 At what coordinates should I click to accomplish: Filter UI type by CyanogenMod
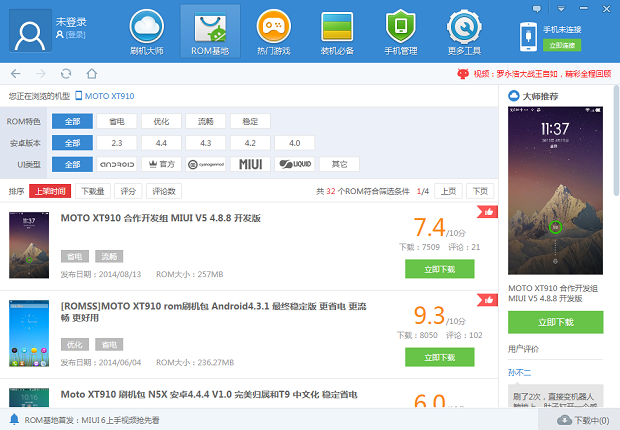pyautogui.click(x=206, y=164)
